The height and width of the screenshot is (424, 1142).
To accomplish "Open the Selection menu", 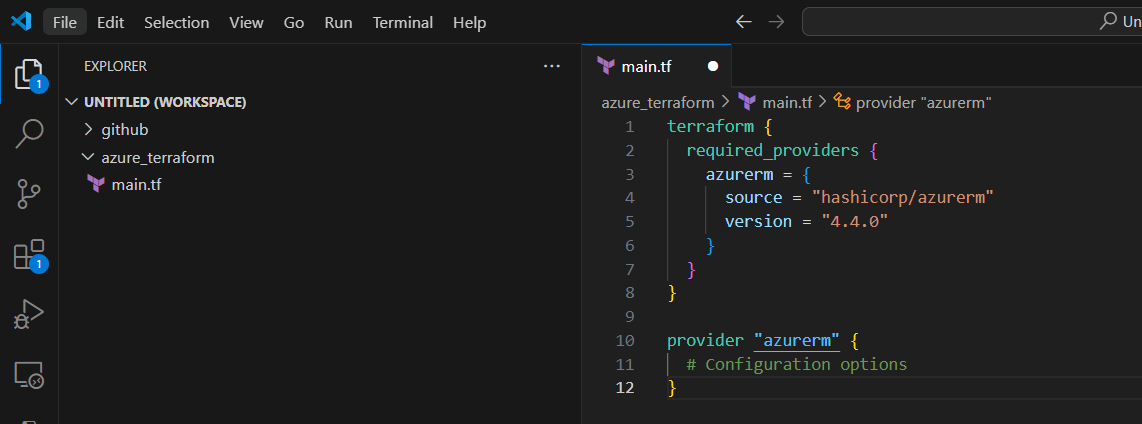I will pos(176,23).
